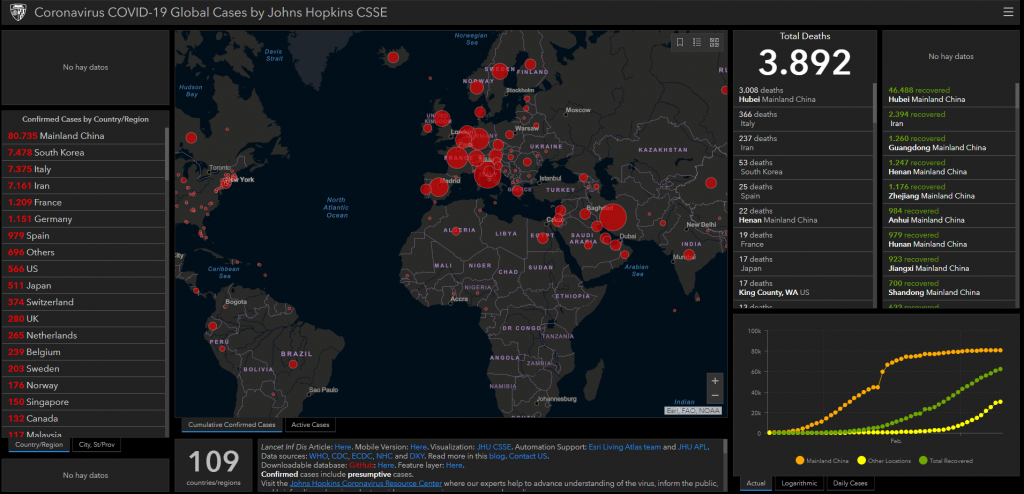Screen dimensions: 1024x494
Task: Select 374 Switzerland row
Action: coord(85,302)
